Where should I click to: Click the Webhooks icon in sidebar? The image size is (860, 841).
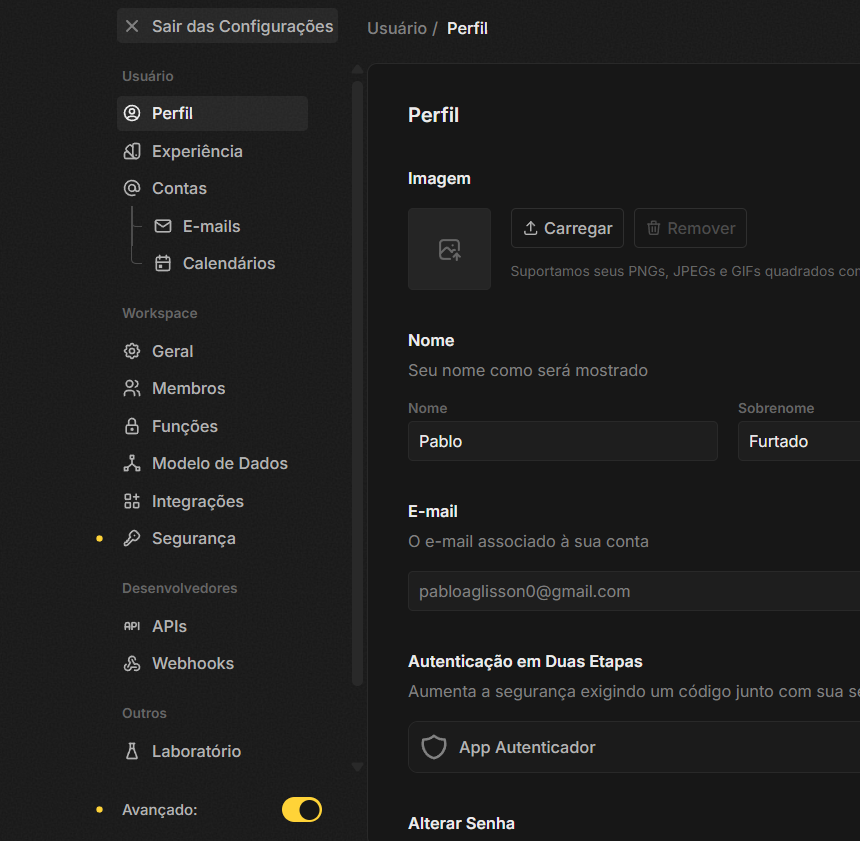click(x=132, y=664)
